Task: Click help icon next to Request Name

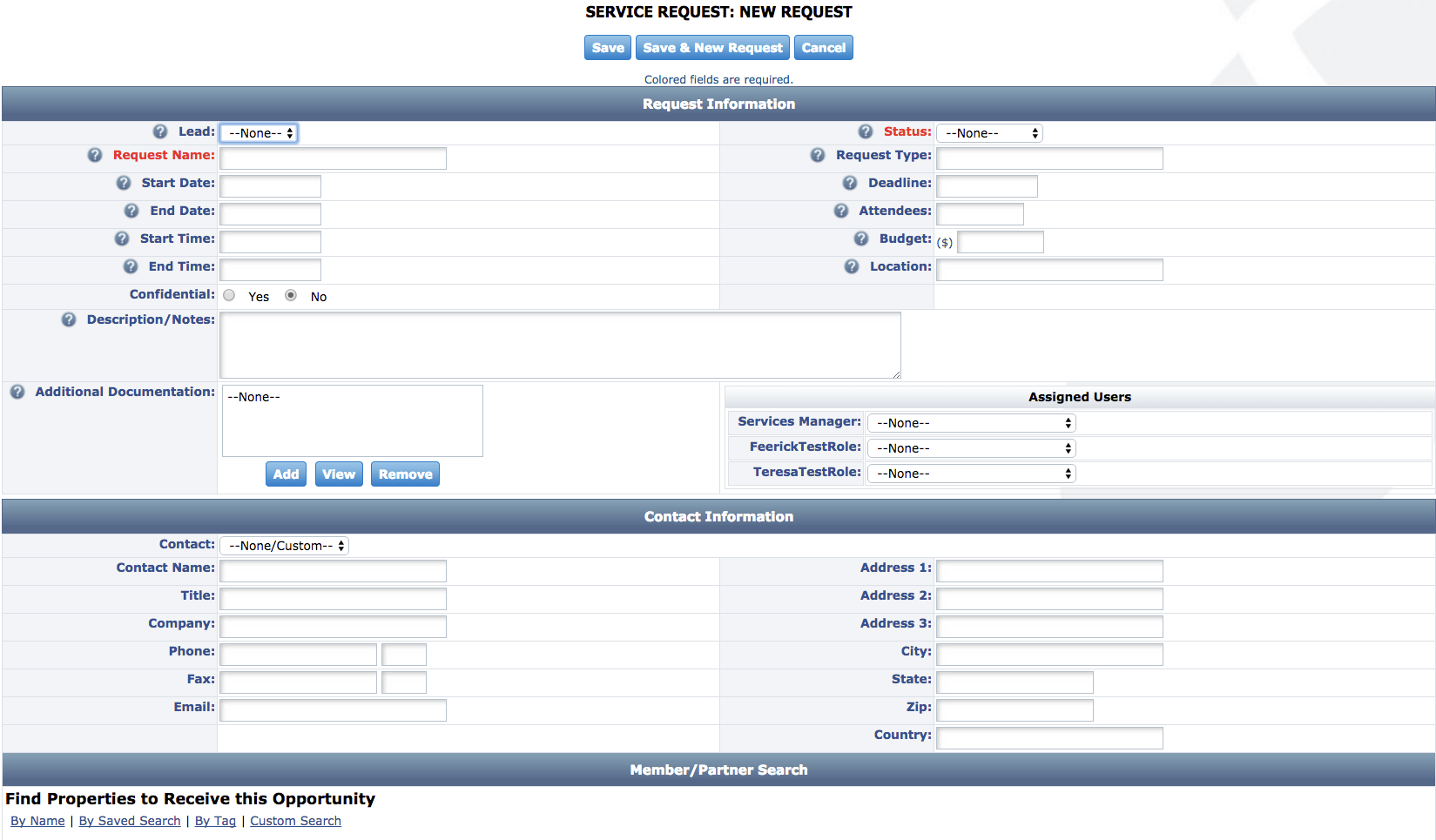Action: 95,155
